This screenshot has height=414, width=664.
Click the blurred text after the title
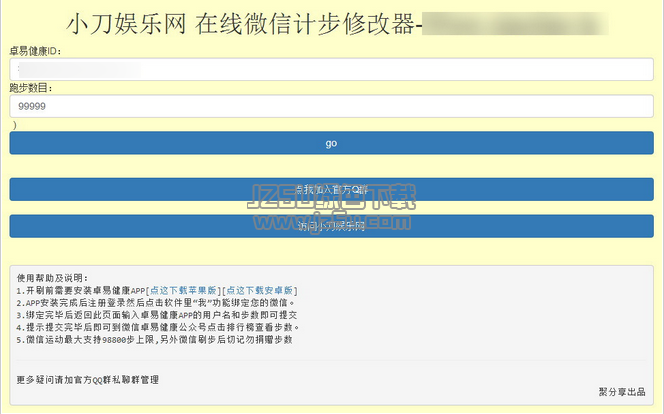tap(515, 22)
